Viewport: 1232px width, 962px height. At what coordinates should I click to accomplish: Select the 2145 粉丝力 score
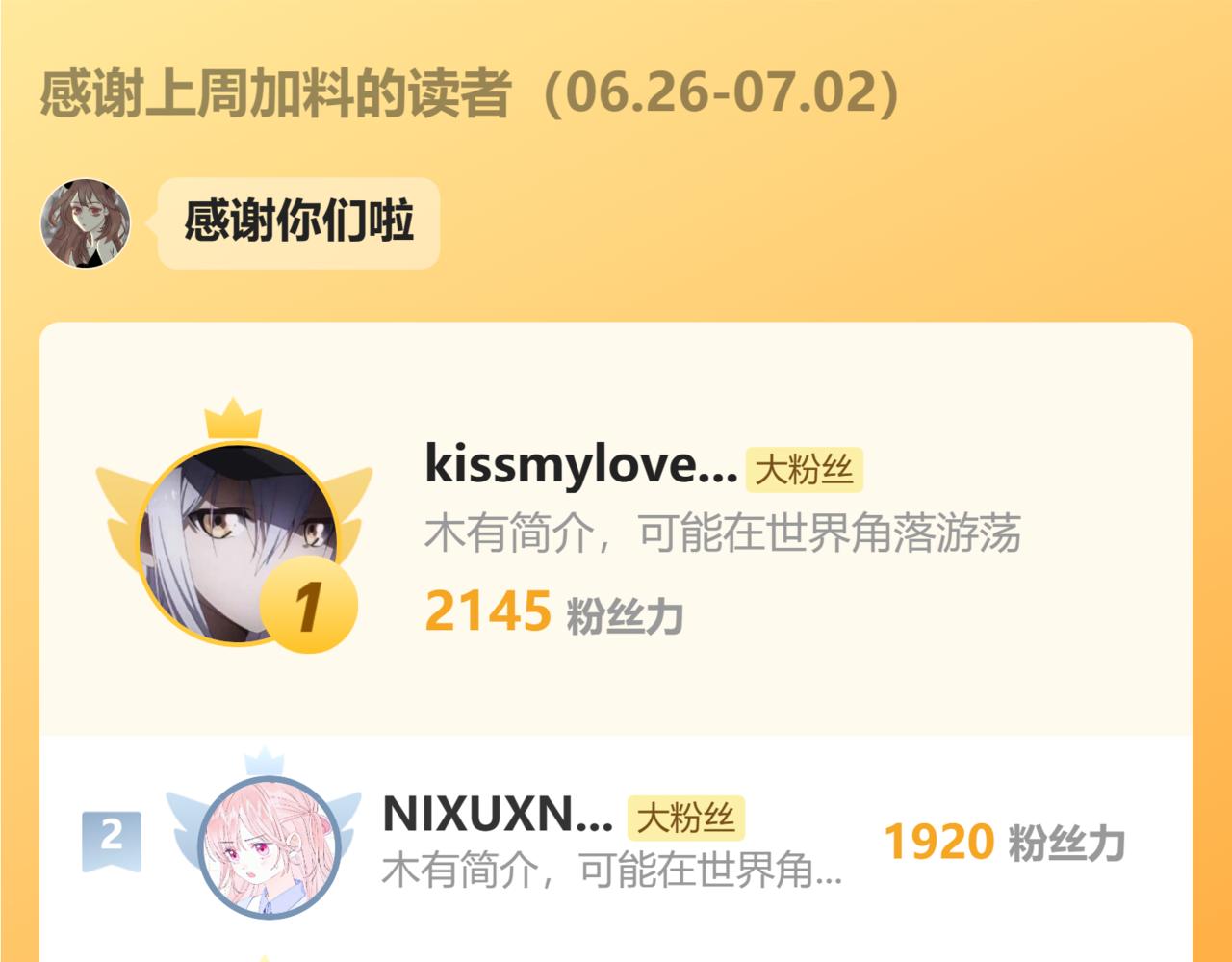pos(554,611)
